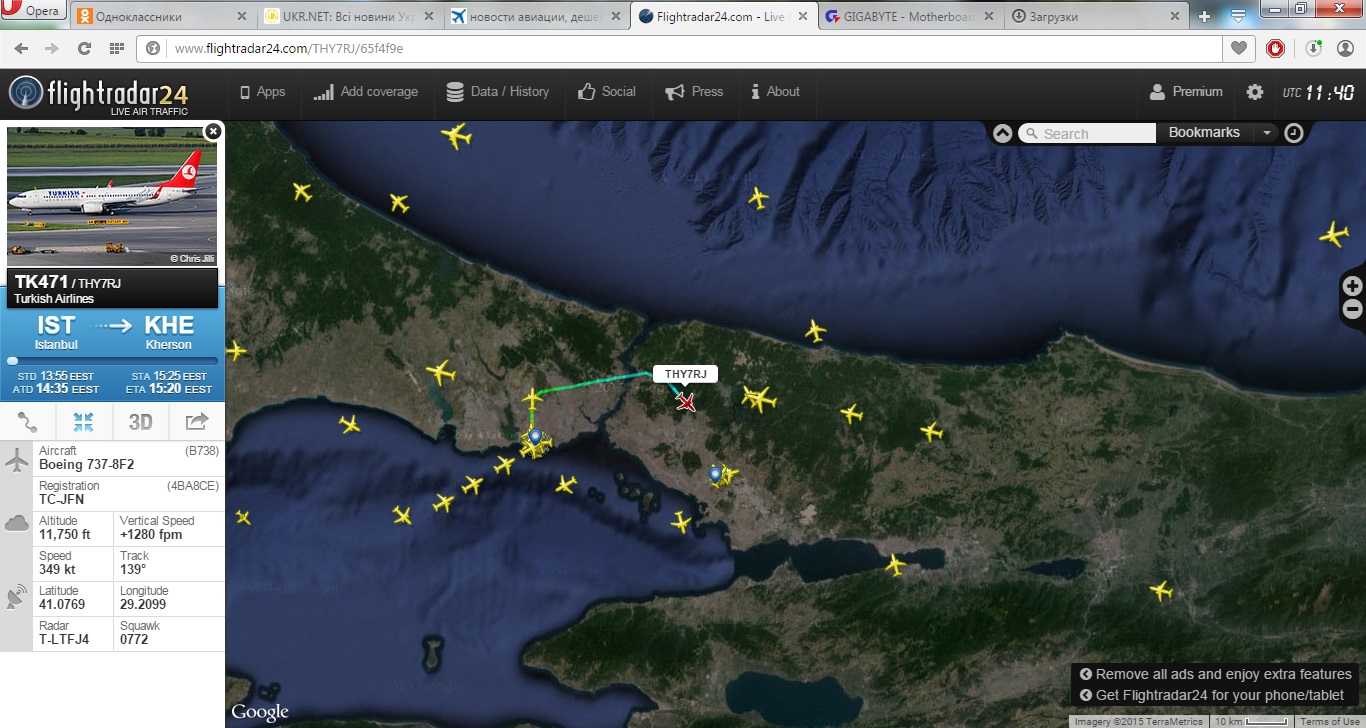
Task: Open the Add coverage menu
Action: [366, 92]
